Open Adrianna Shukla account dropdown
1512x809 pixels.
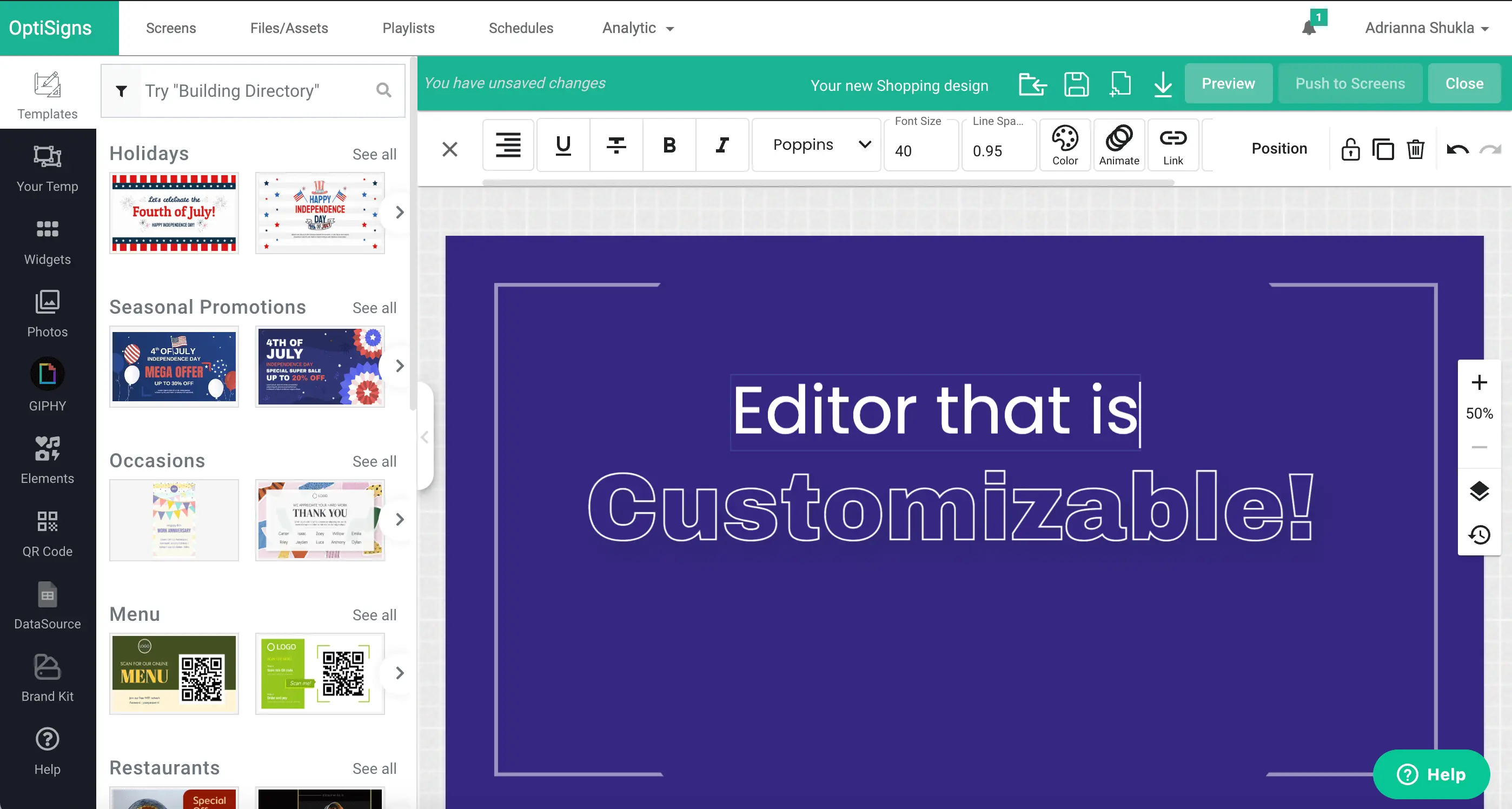(1425, 28)
